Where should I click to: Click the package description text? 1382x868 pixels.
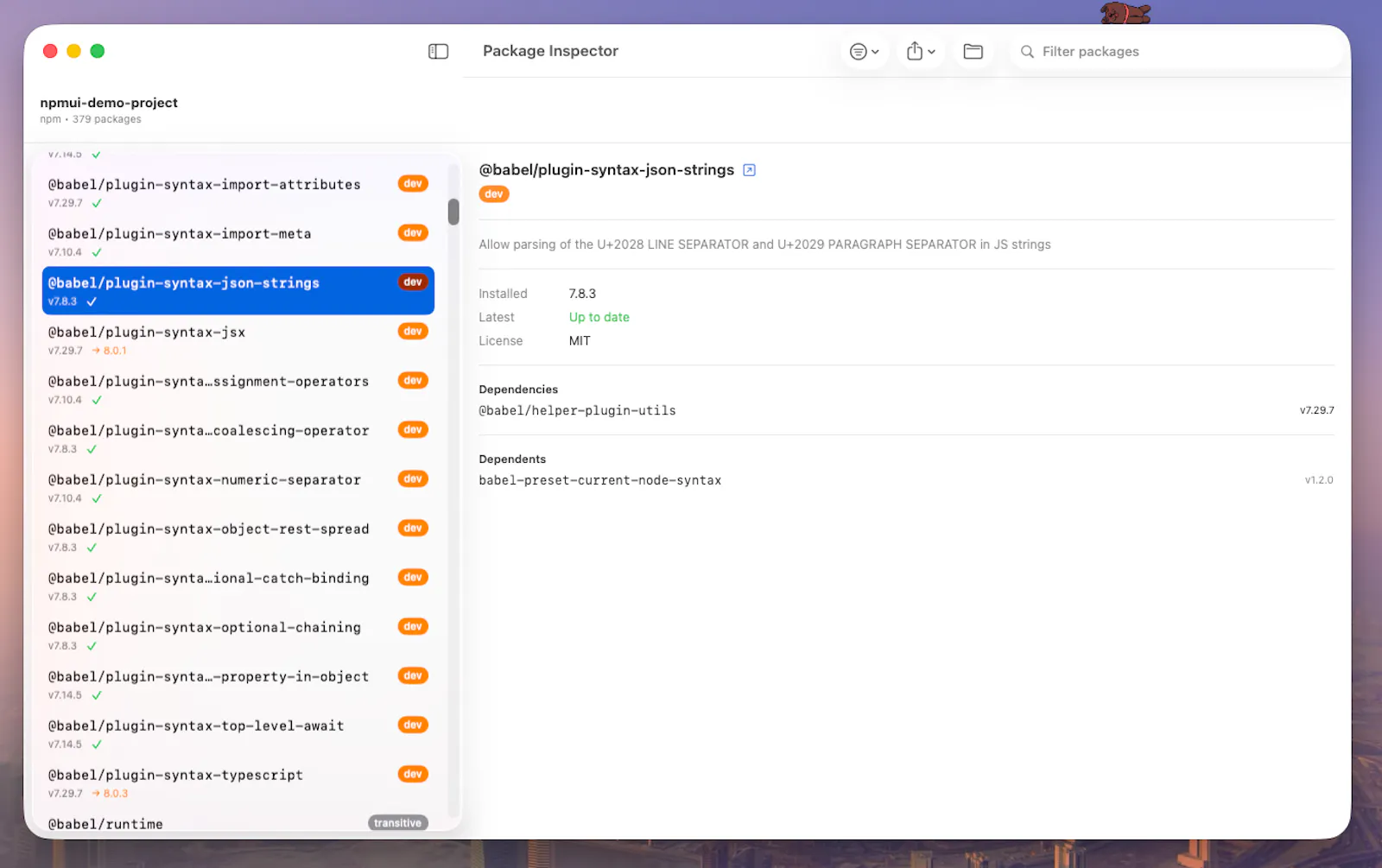(x=764, y=244)
